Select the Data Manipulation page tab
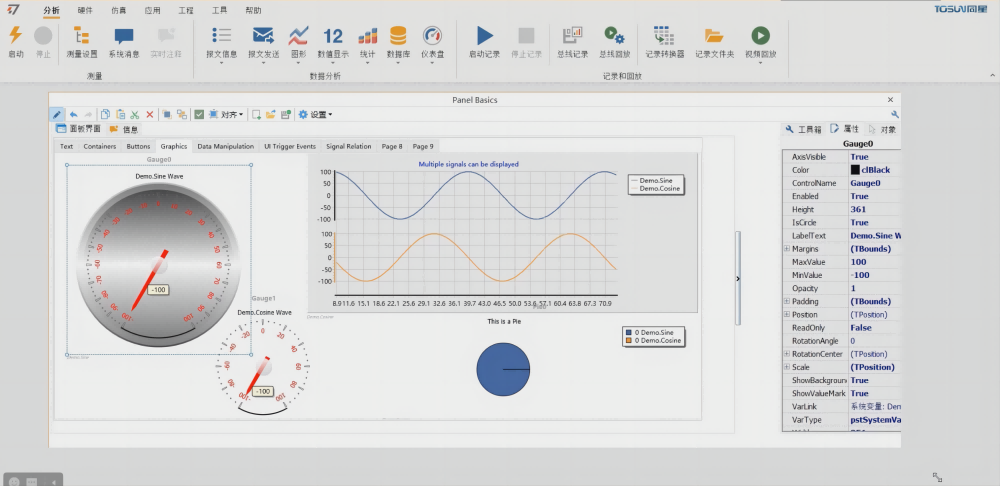 [225, 146]
